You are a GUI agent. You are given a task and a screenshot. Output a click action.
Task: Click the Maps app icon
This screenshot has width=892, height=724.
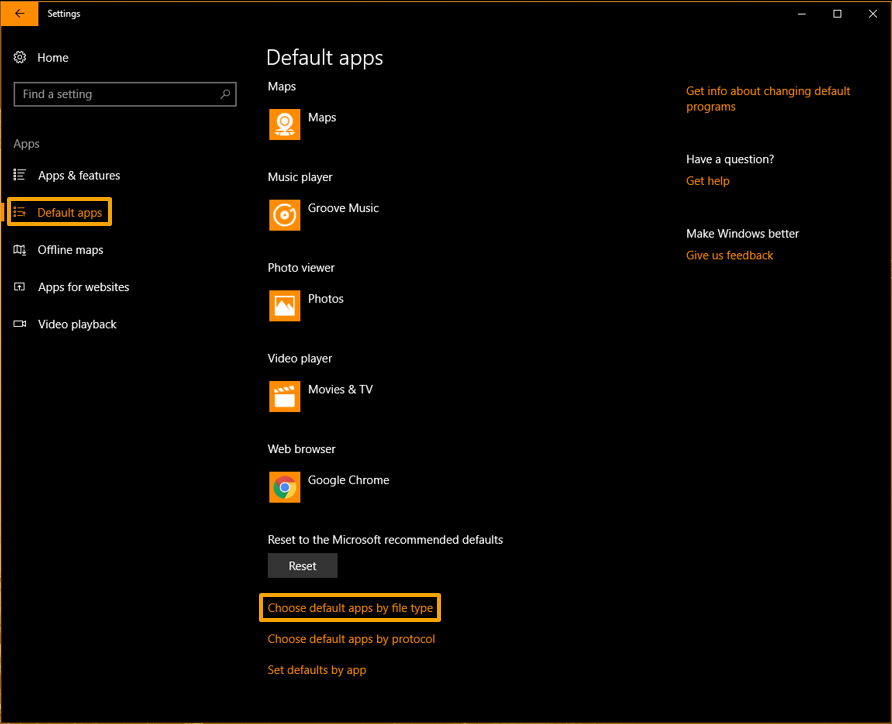coord(284,124)
